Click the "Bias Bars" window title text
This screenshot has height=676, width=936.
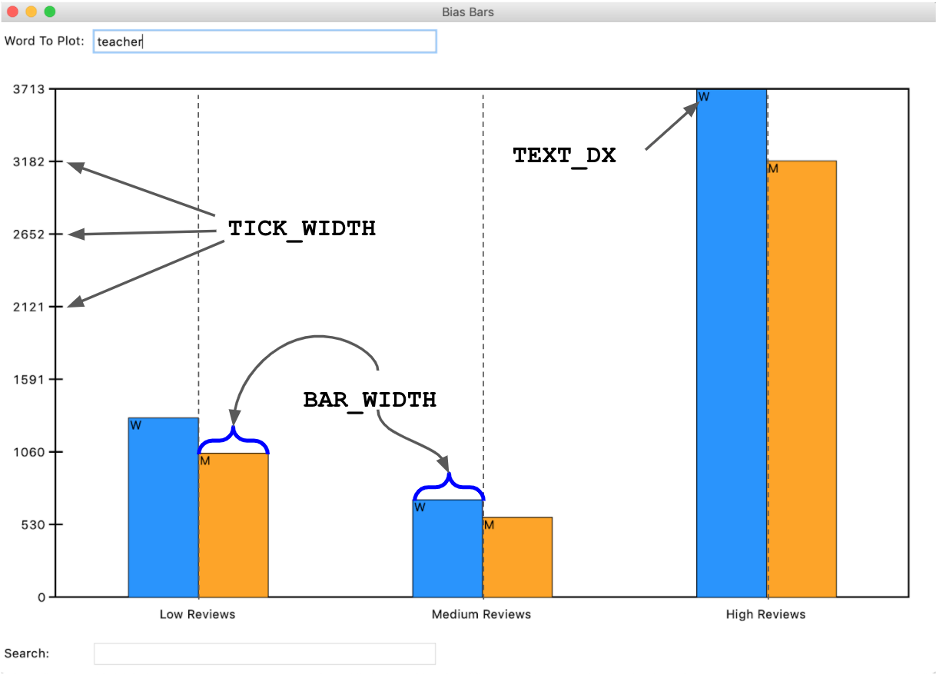click(467, 11)
